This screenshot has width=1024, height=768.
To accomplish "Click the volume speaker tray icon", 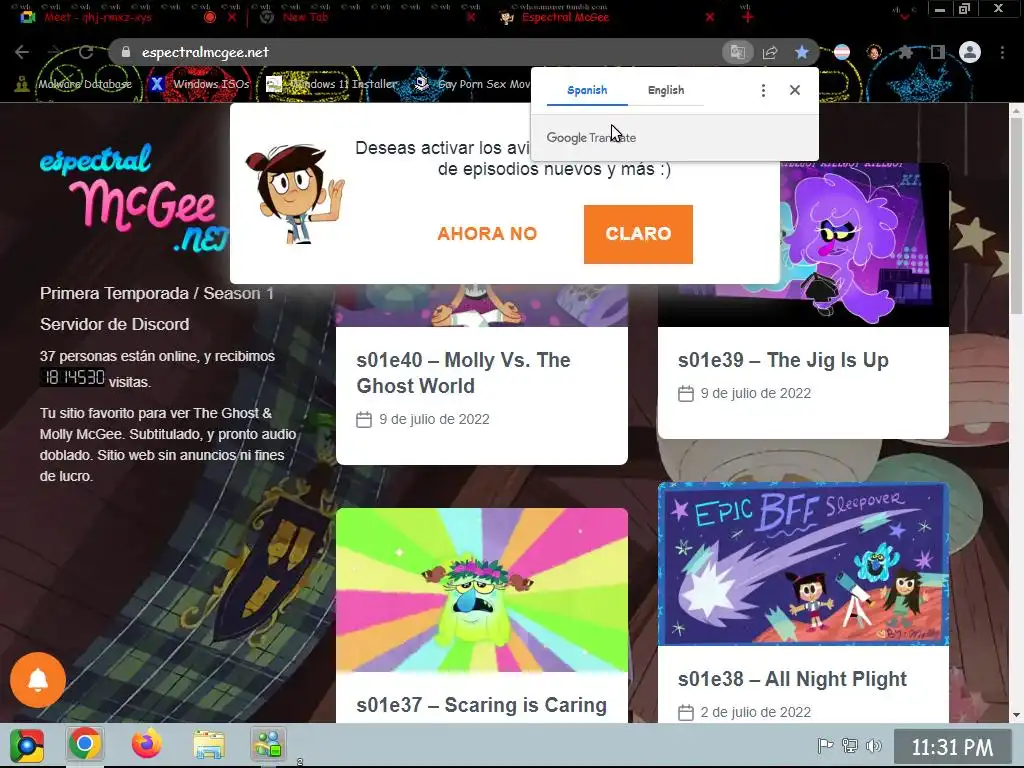I will point(873,745).
